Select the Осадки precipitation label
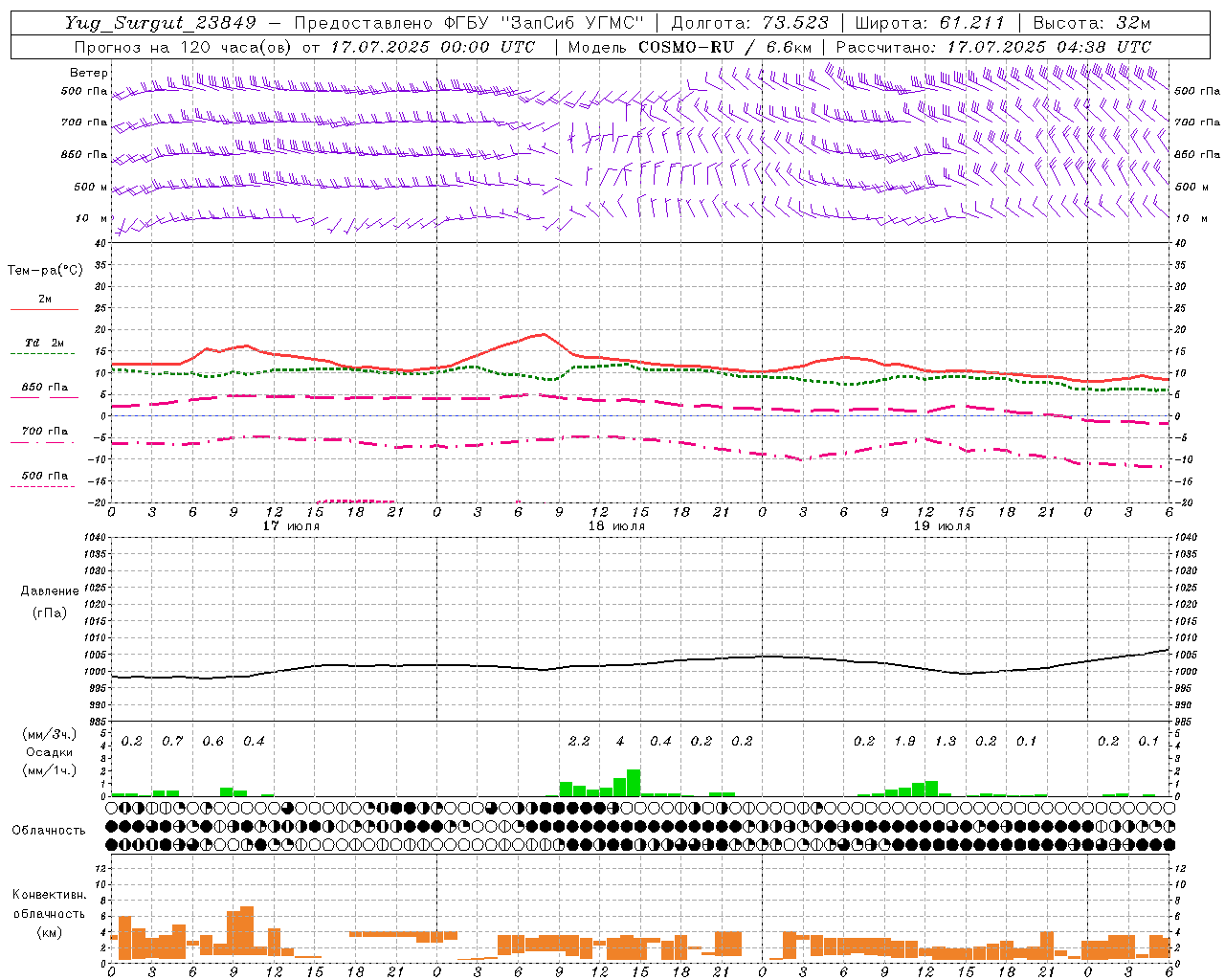 [x=49, y=752]
